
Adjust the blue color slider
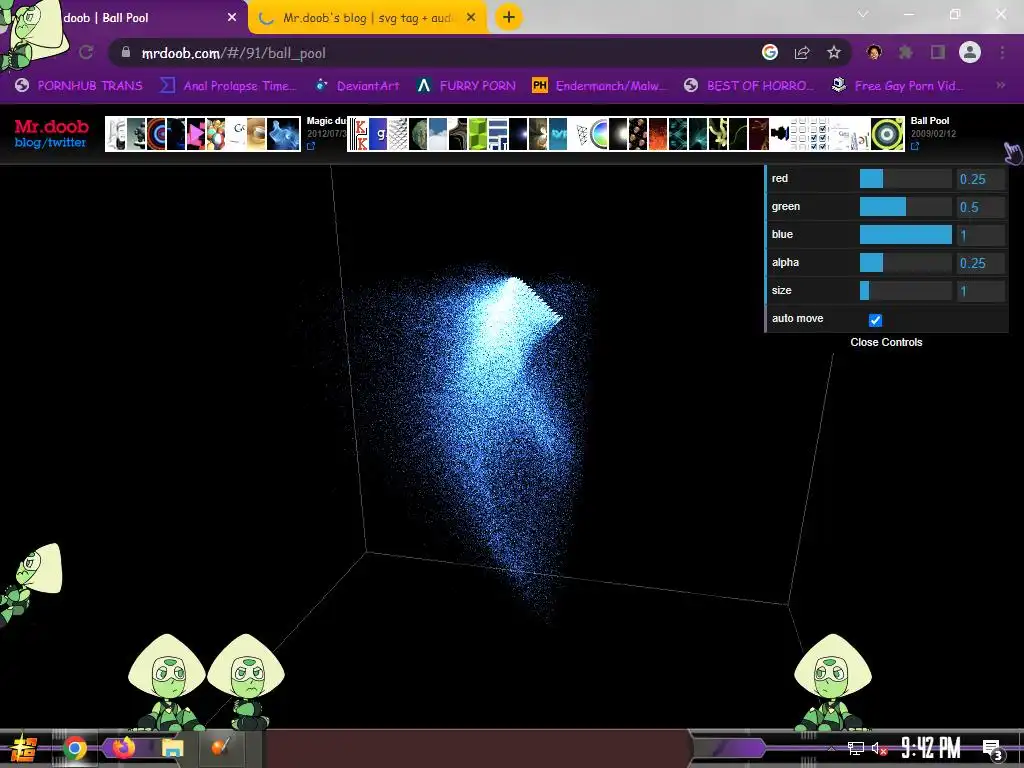pos(905,235)
